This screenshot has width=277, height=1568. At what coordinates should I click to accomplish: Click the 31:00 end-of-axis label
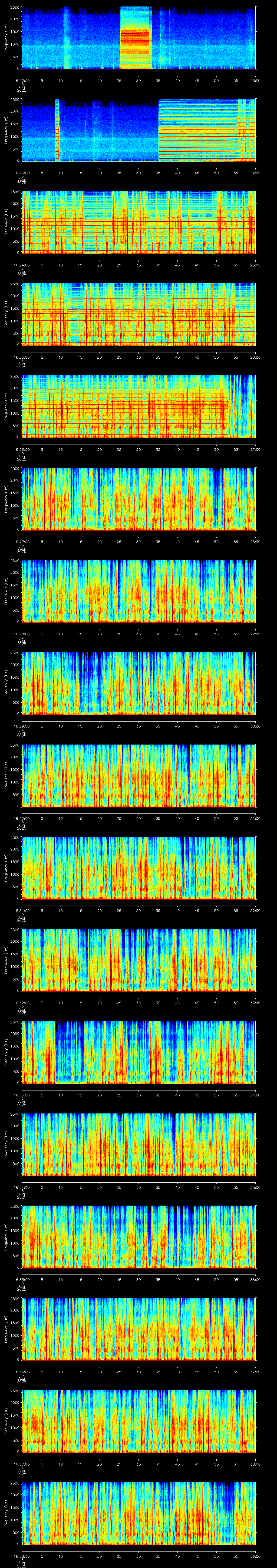(x=256, y=818)
